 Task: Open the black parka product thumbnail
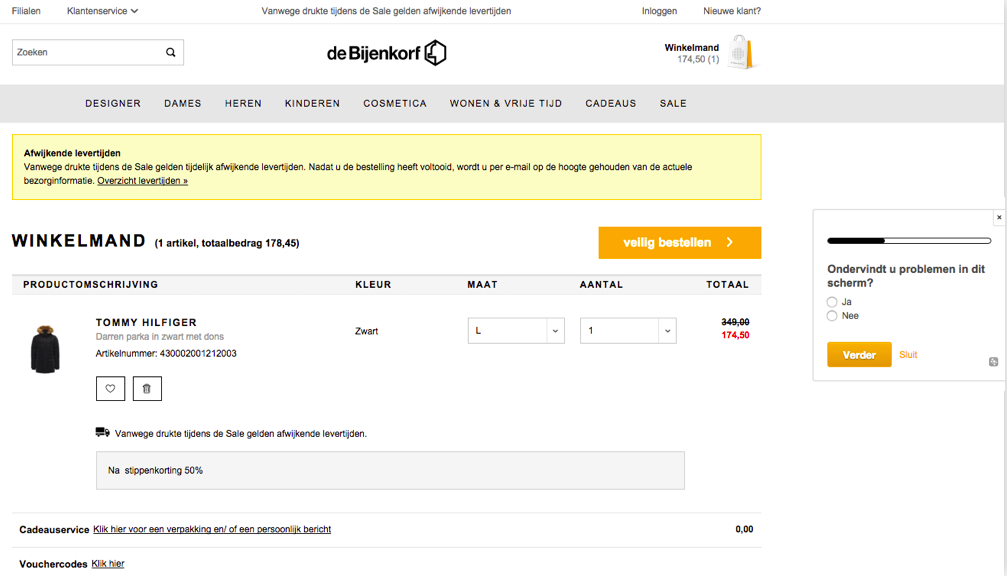click(45, 349)
